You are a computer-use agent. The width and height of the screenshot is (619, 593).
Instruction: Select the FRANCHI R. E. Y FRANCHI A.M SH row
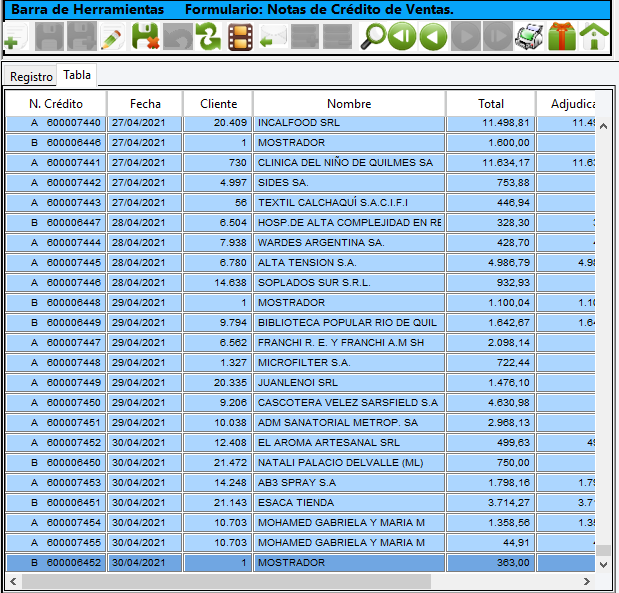click(x=300, y=343)
